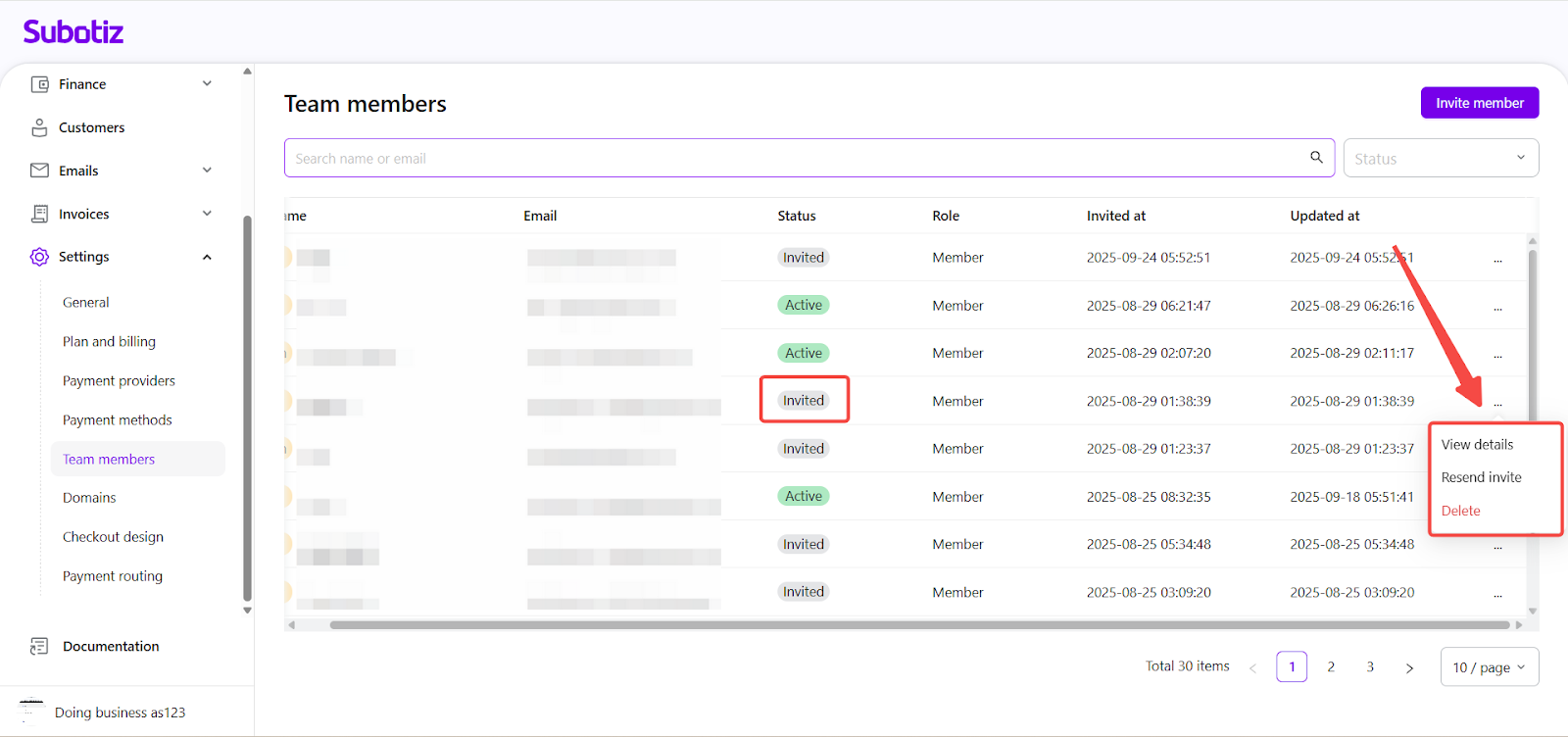Click the Invoices document icon
The image size is (1568, 737).
39,214
